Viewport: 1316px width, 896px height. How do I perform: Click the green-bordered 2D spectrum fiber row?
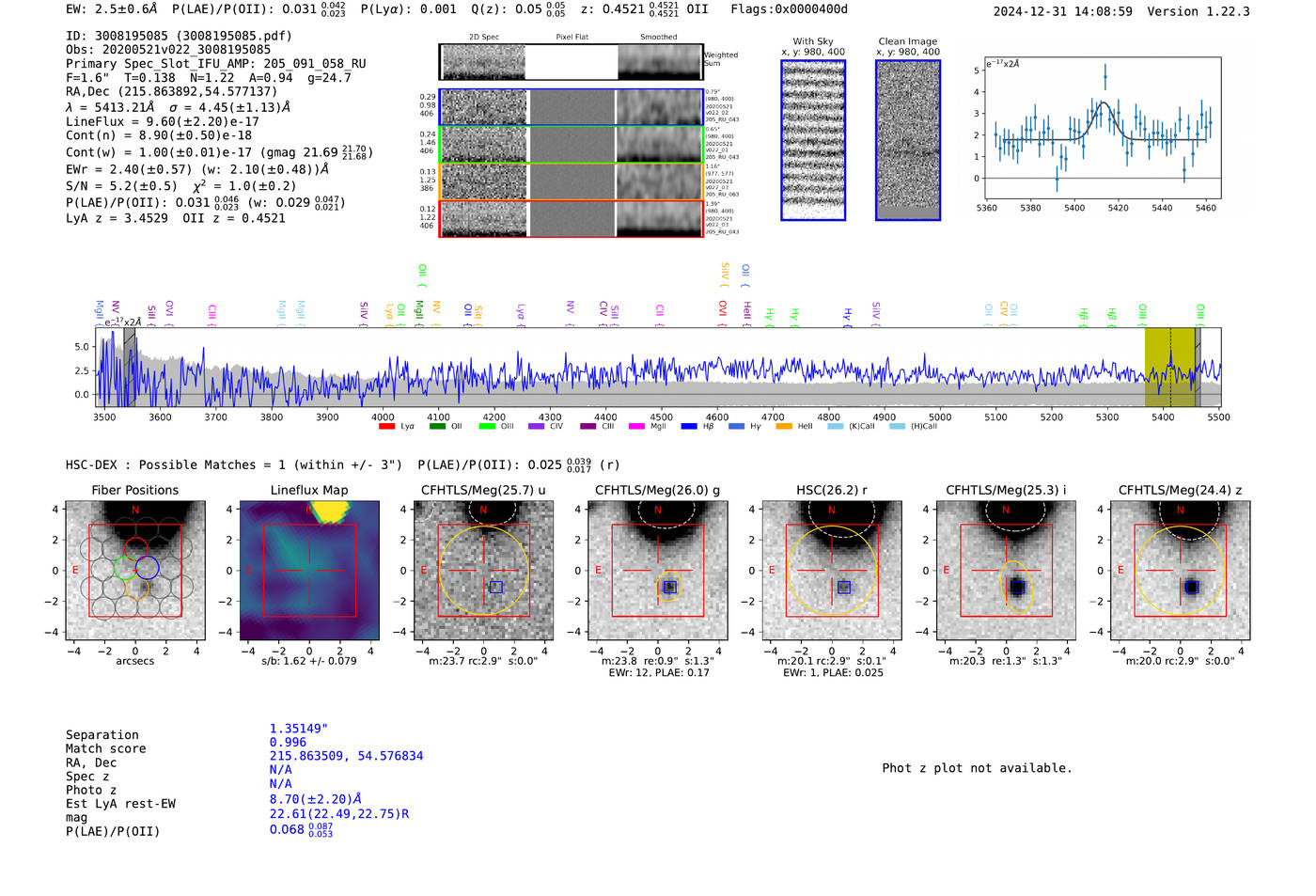pyautogui.click(x=571, y=144)
